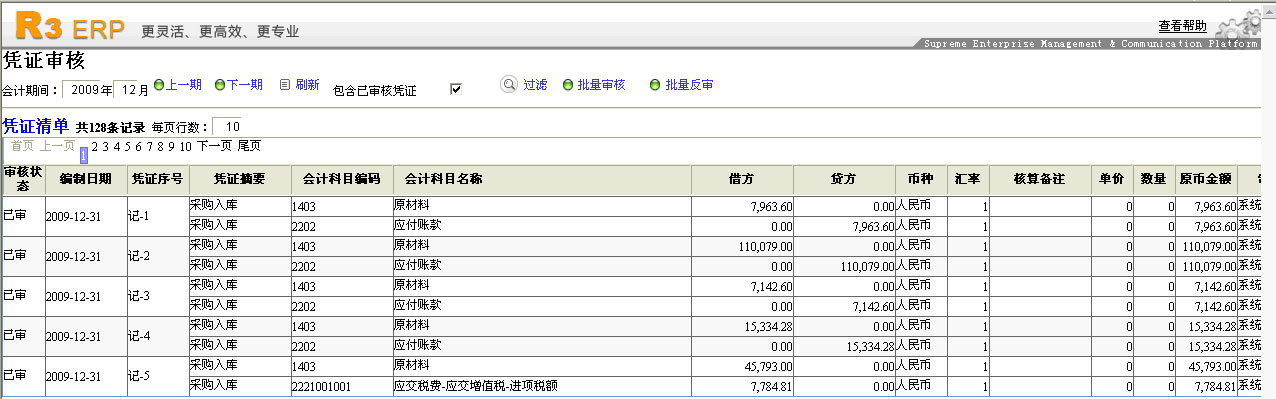The image size is (1276, 399).
Task: Click 7,142.60 in the 借方 column
Action: (x=771, y=287)
